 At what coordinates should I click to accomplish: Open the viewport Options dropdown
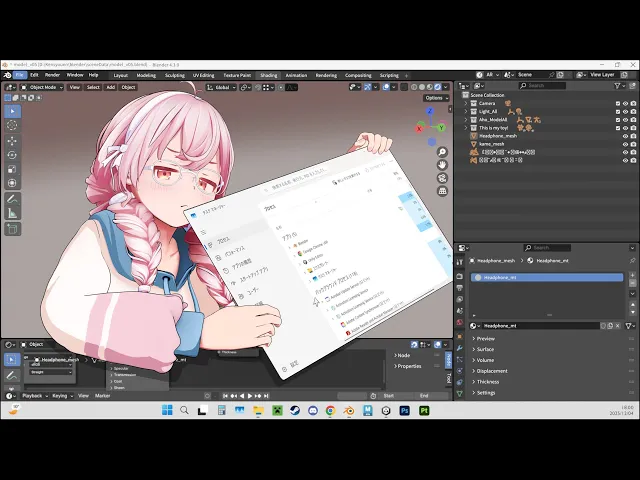click(436, 98)
